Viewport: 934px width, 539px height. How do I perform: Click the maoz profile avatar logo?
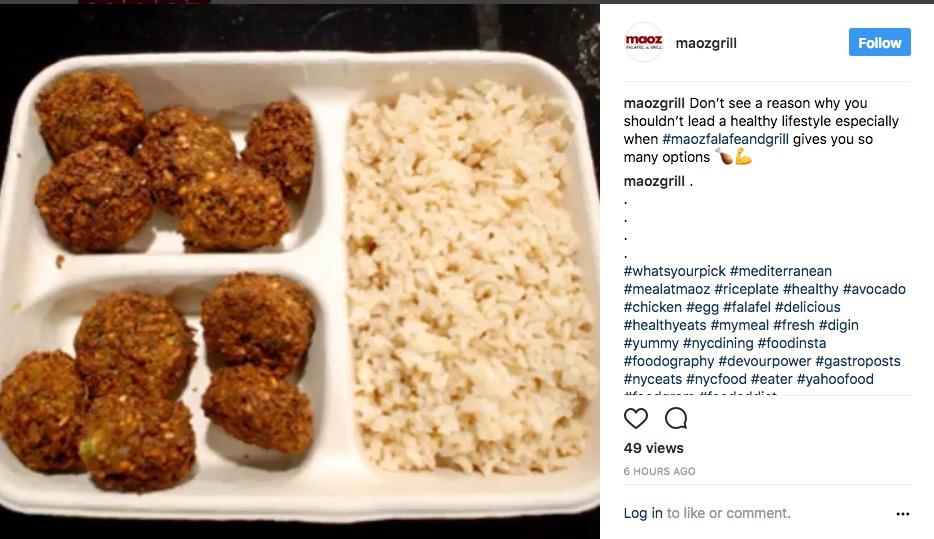pos(643,42)
